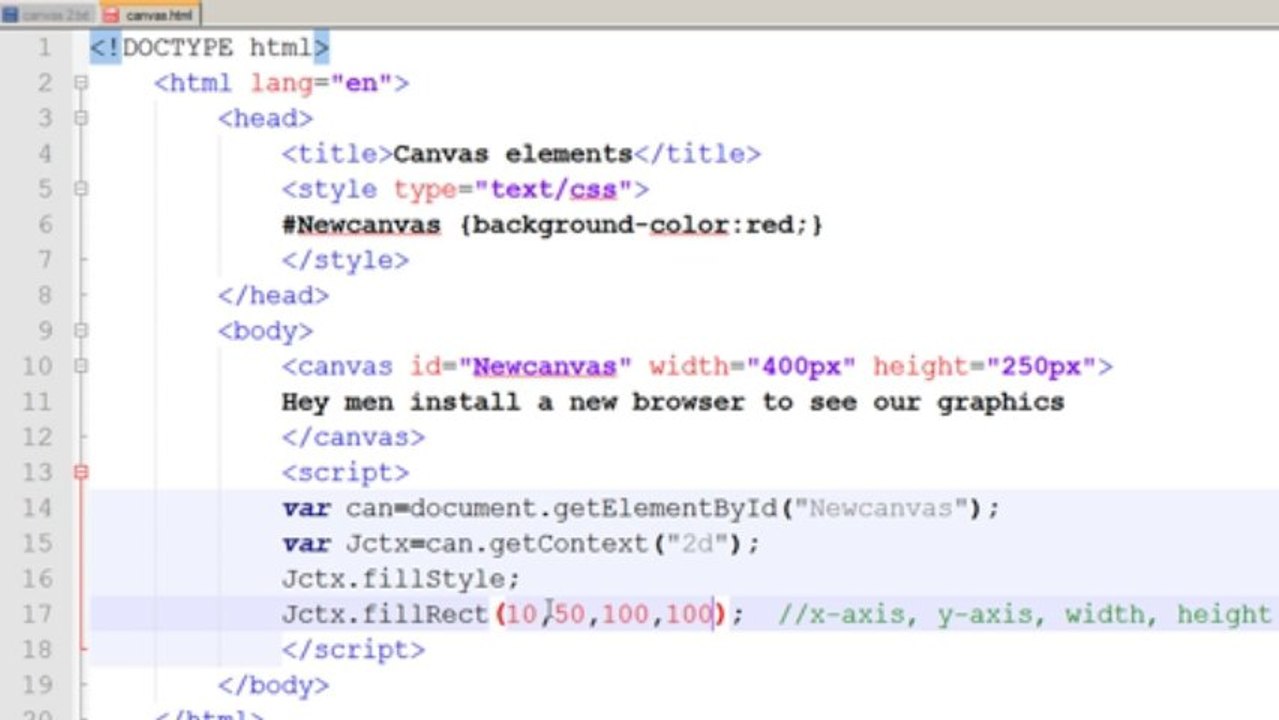This screenshot has height=720, width=1279.
Task: Collapse the html block fold marker on line 2
Action: point(81,84)
